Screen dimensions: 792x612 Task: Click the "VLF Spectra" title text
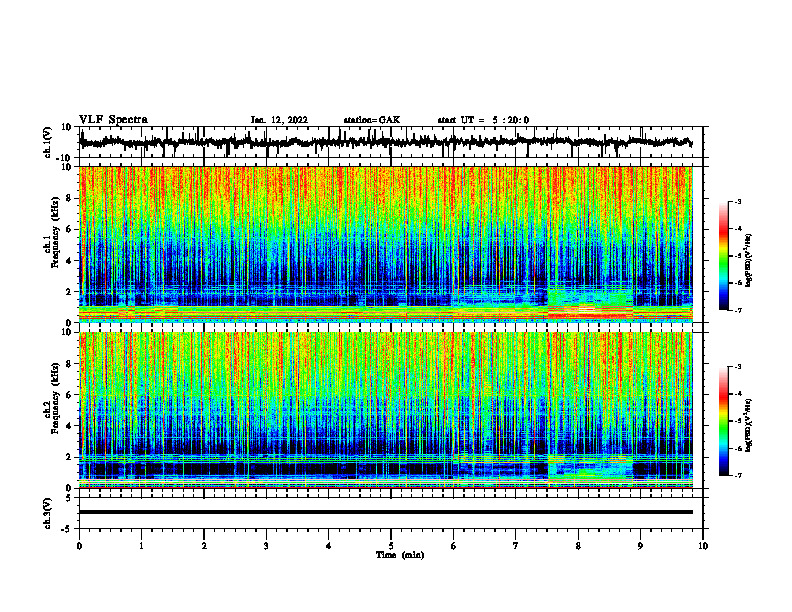[113, 119]
